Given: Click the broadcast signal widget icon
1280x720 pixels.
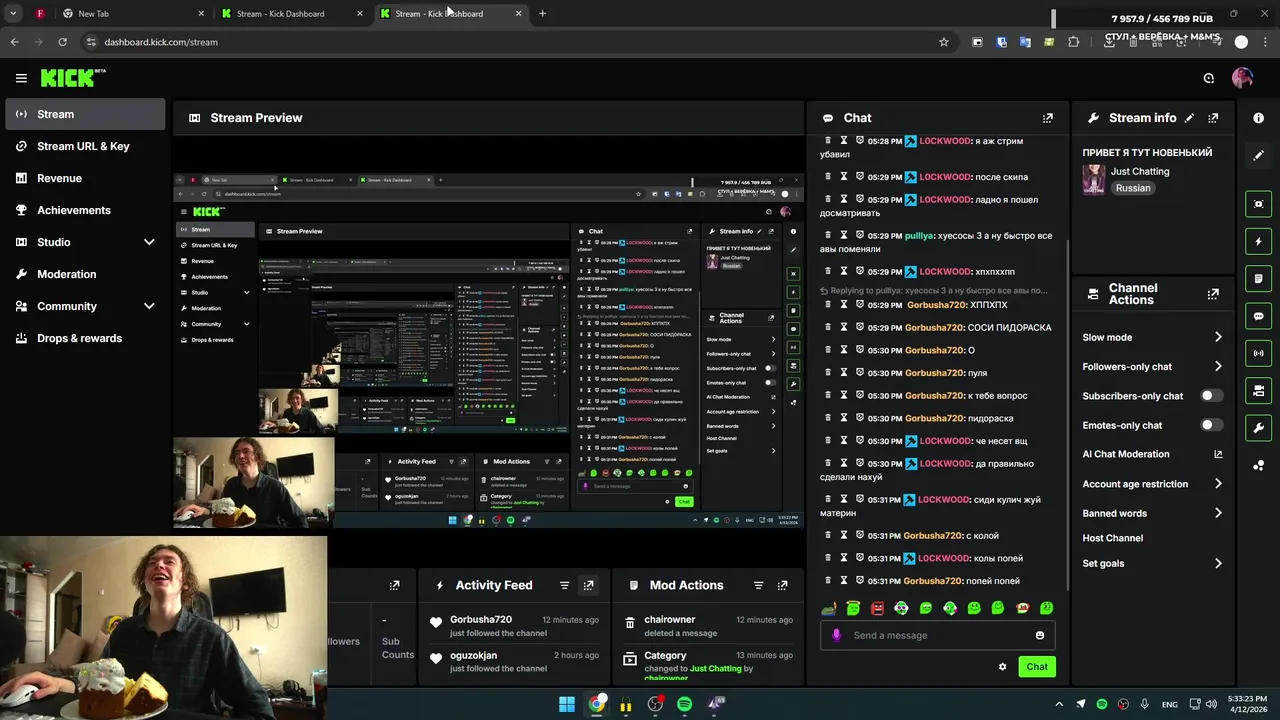Looking at the screenshot, I should pyautogui.click(x=1258, y=353).
